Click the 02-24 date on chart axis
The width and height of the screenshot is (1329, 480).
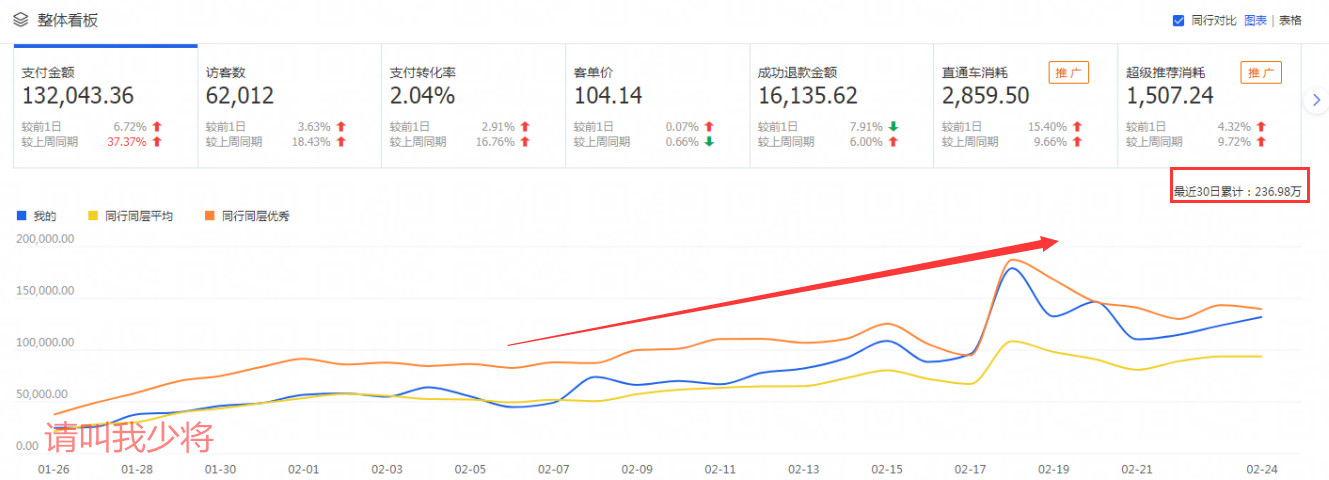pyautogui.click(x=1262, y=468)
